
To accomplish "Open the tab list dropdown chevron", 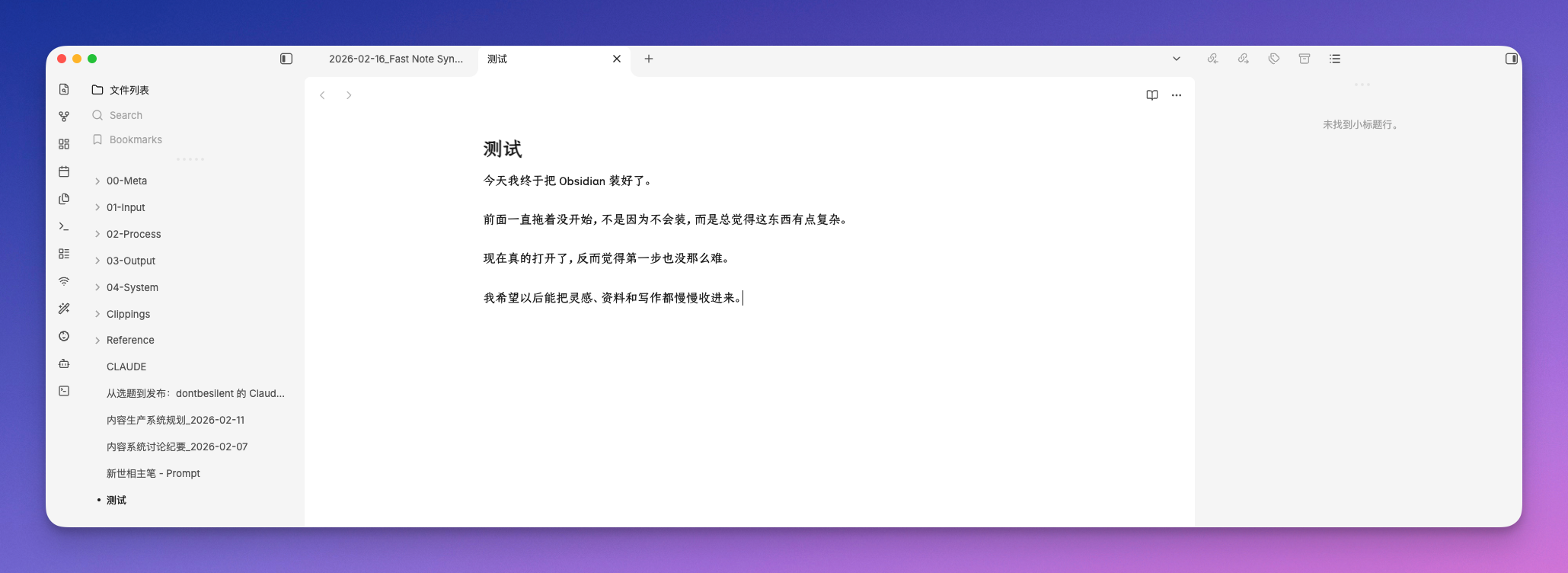I will point(1177,59).
